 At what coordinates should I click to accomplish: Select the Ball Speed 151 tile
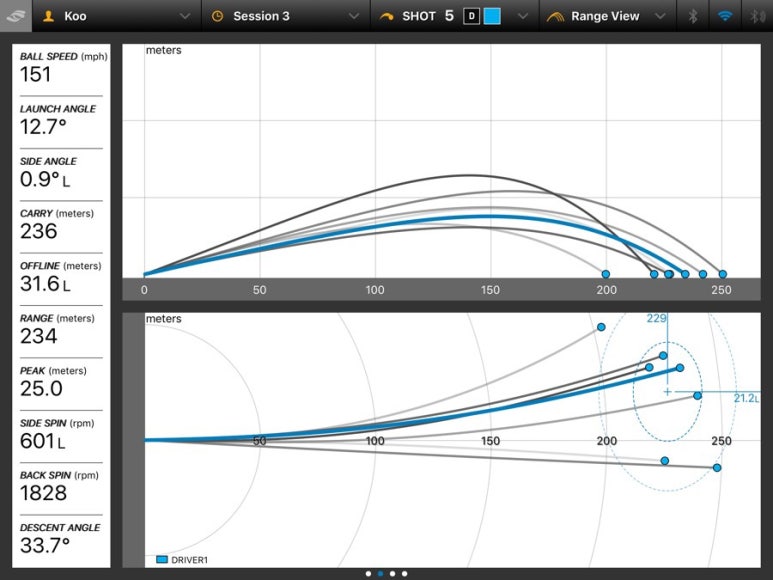[61, 69]
